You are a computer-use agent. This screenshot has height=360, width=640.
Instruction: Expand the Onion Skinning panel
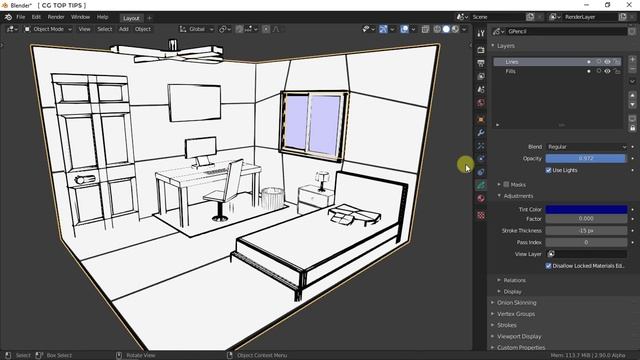click(493, 303)
